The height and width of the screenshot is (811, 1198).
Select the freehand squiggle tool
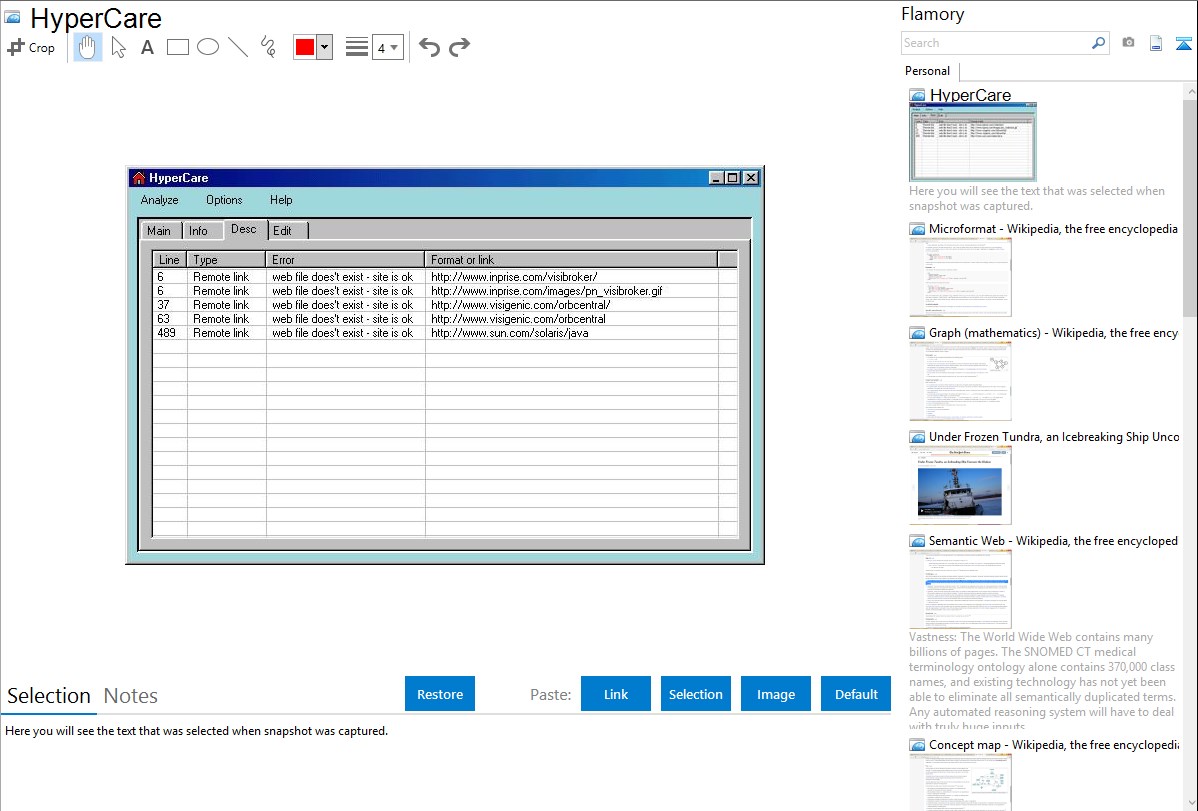268,47
